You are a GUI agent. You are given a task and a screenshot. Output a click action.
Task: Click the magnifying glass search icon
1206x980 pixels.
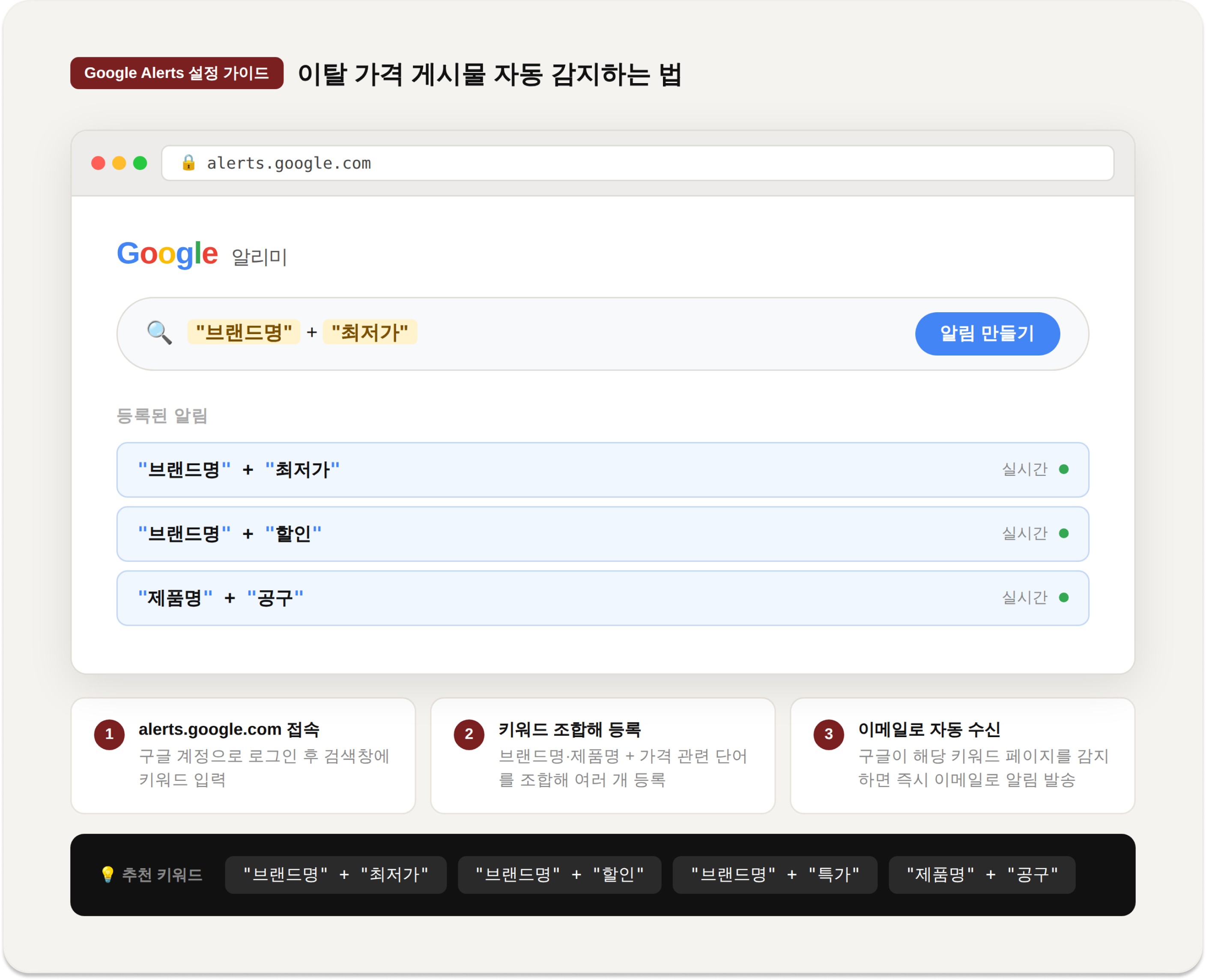point(160,332)
